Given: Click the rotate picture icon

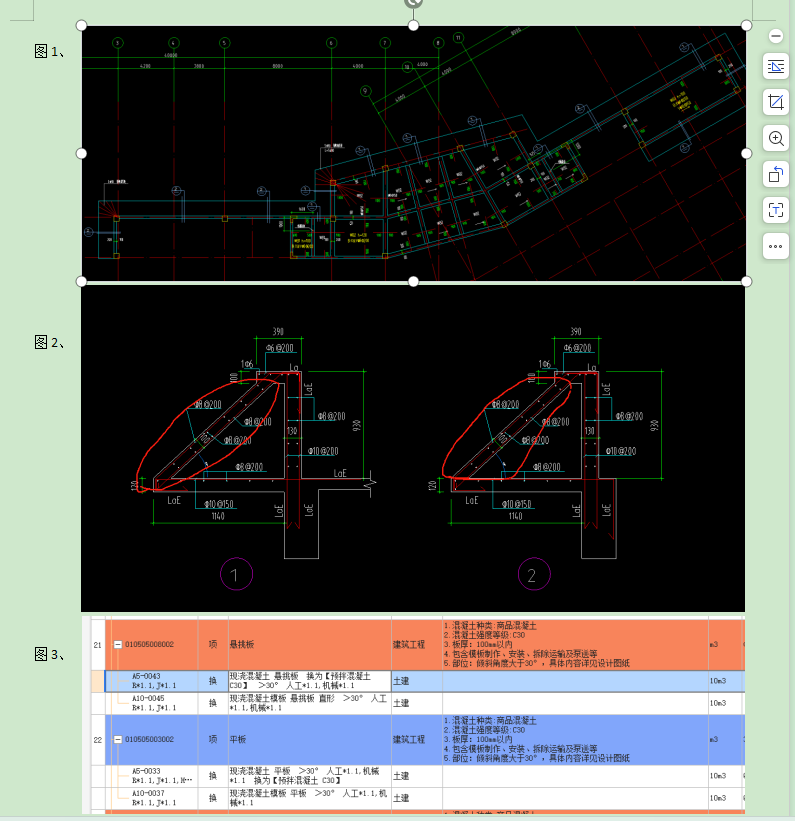Looking at the screenshot, I should click(776, 174).
